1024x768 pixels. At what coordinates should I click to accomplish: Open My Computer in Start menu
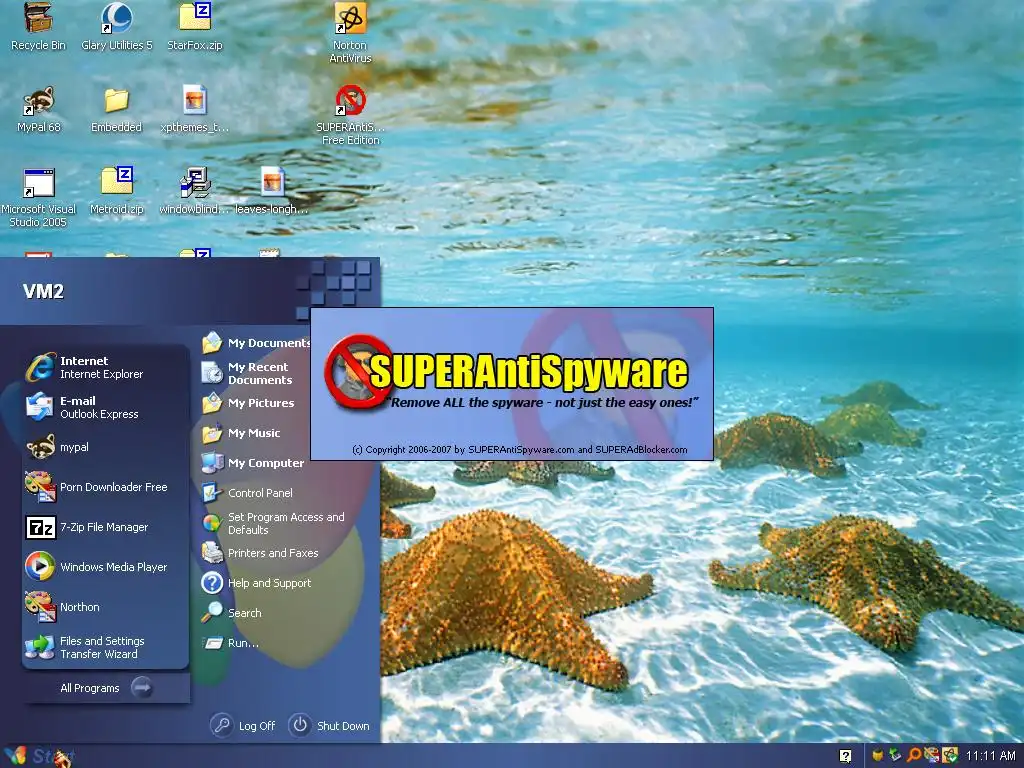click(255, 463)
